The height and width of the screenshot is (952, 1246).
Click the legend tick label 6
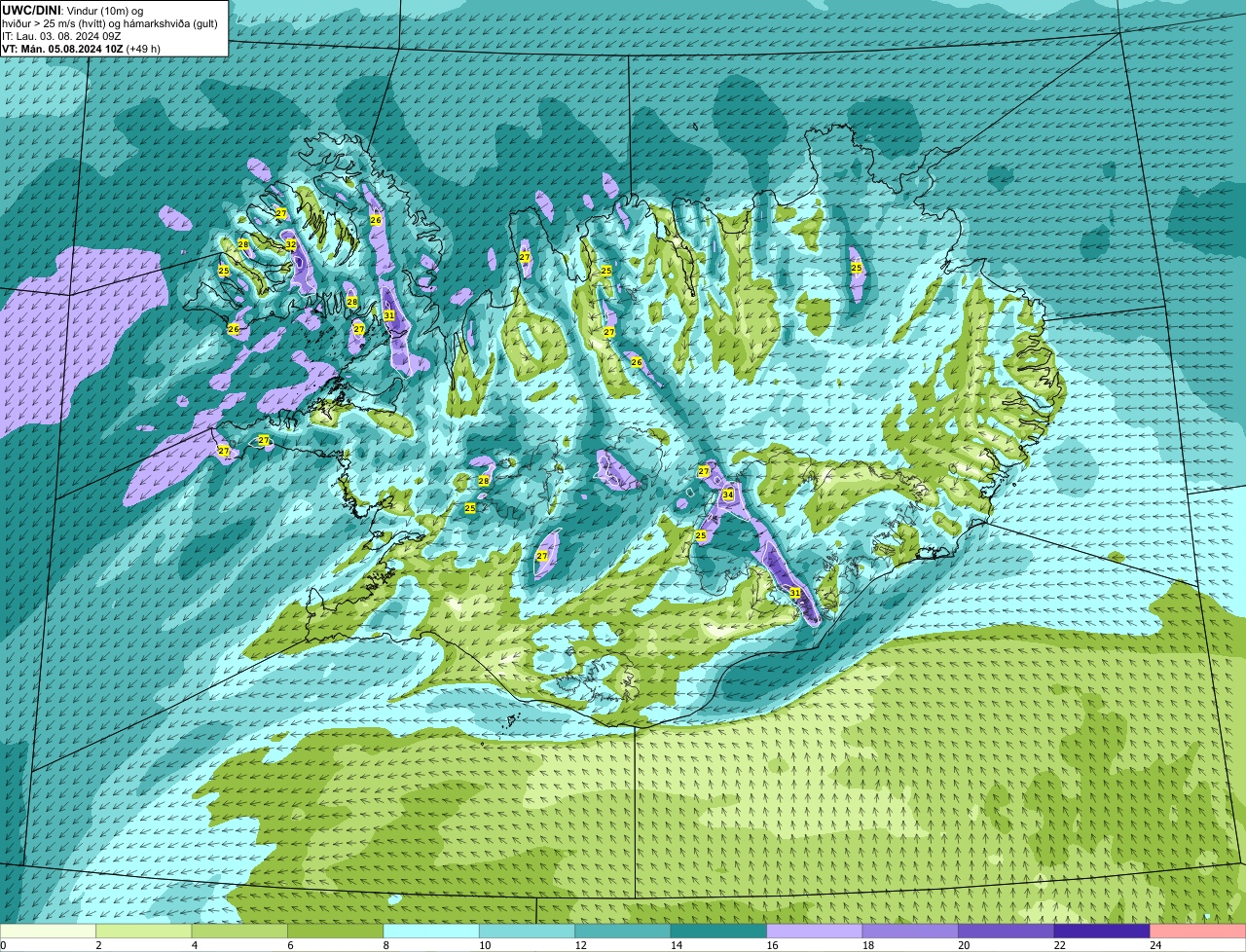(289, 945)
